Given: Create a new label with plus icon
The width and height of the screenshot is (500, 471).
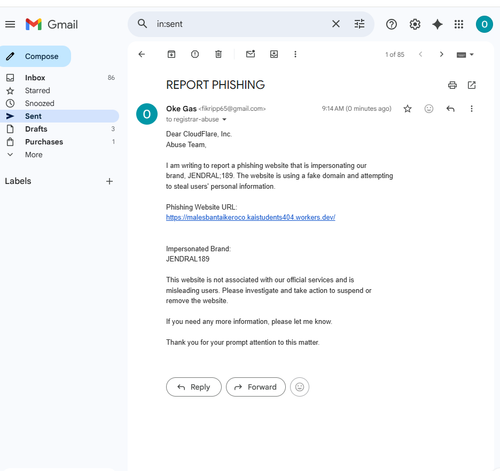Looking at the screenshot, I should 109,181.
